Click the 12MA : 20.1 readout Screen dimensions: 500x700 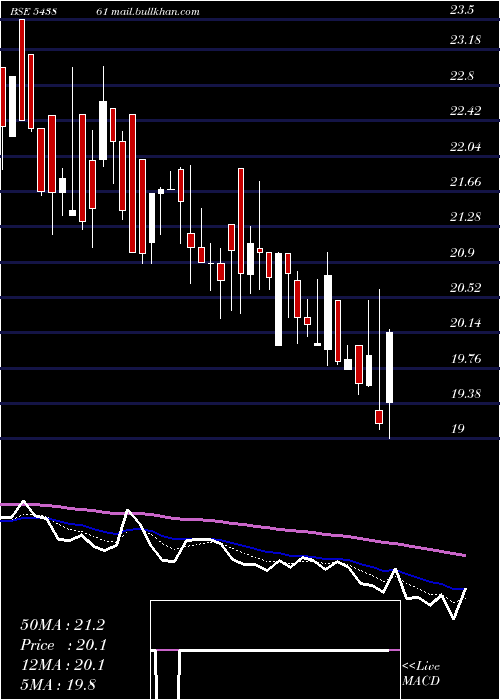(x=62, y=665)
